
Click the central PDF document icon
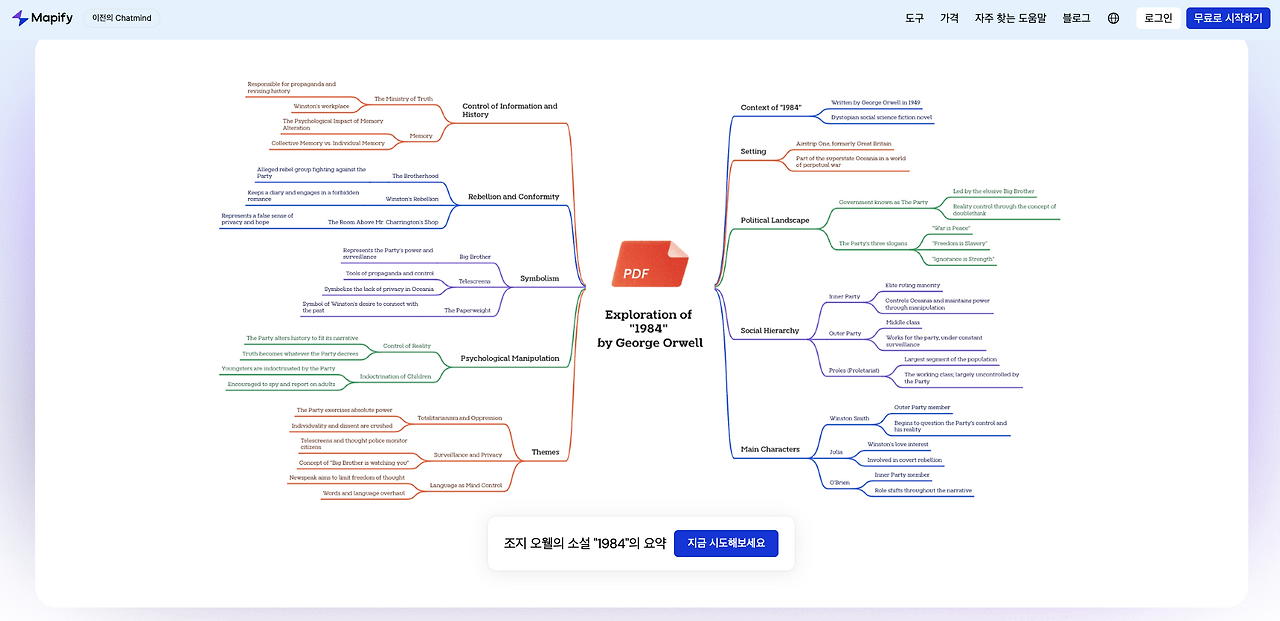click(x=651, y=263)
